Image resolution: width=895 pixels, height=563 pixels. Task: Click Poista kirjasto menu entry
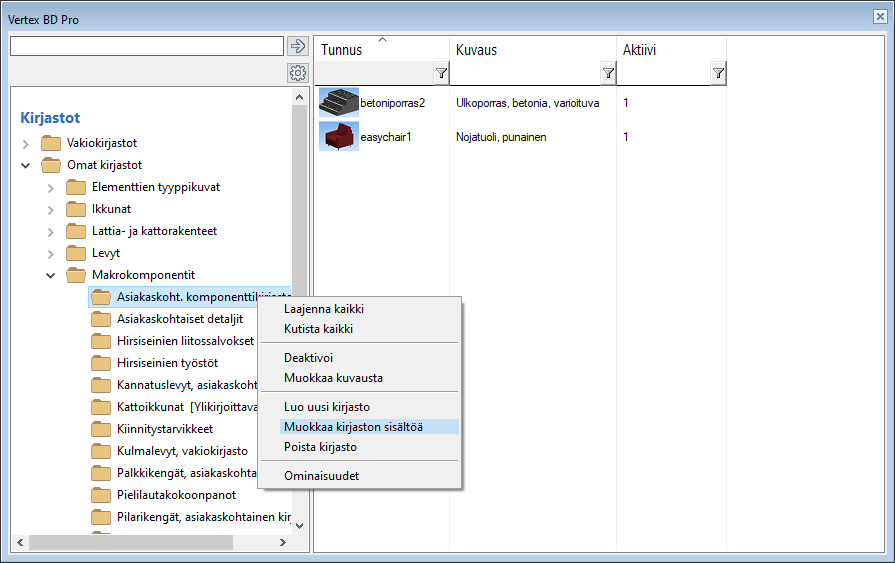point(320,447)
